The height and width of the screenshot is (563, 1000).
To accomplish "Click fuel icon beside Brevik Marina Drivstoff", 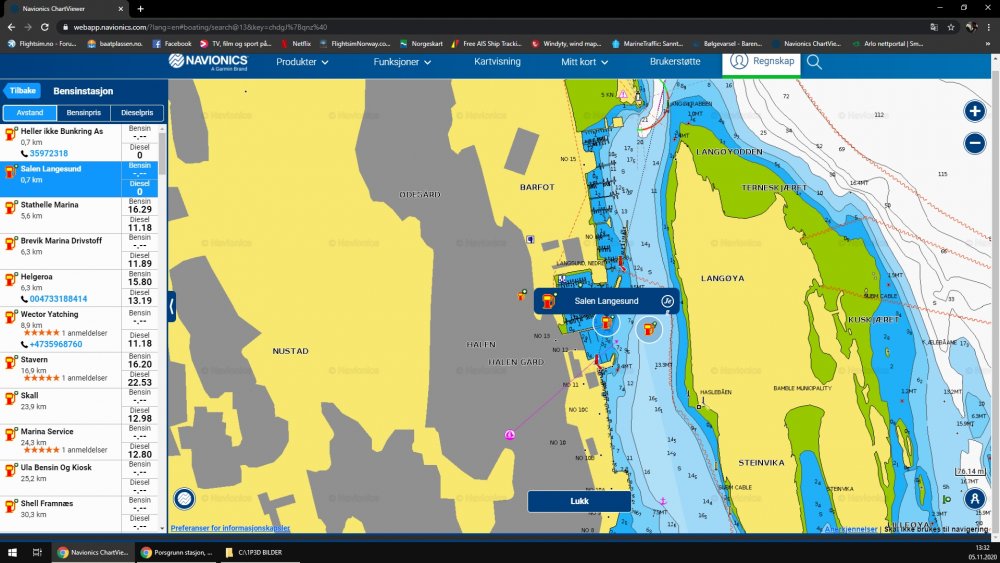I will tap(10, 244).
